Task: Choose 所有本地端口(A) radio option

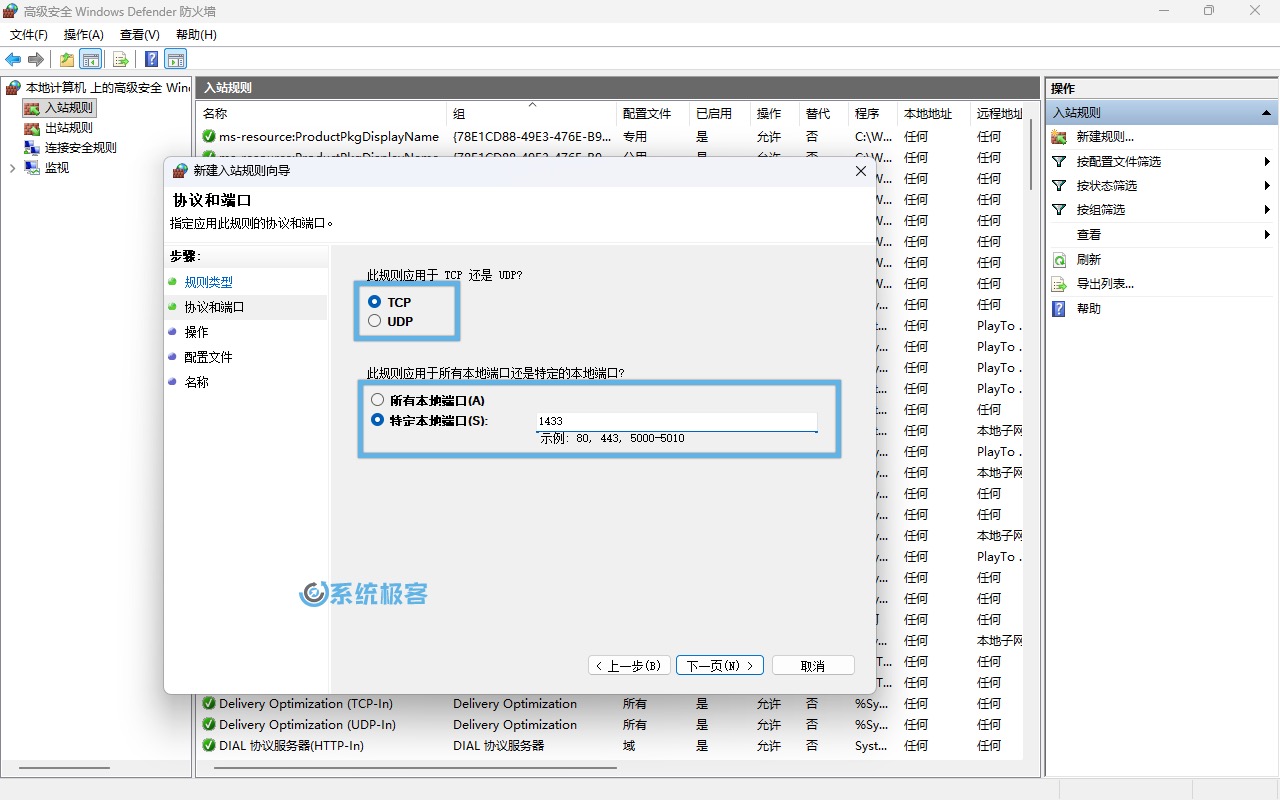Action: point(377,400)
